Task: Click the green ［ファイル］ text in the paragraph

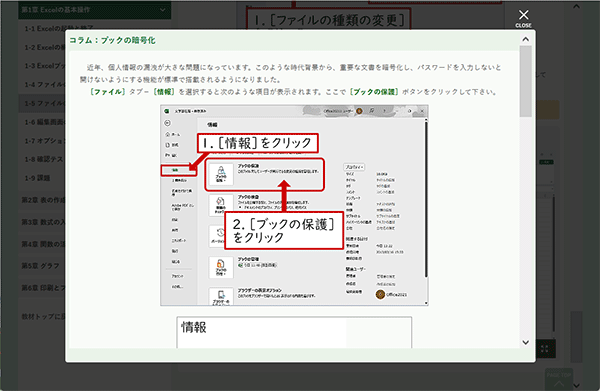Action: tap(108, 92)
